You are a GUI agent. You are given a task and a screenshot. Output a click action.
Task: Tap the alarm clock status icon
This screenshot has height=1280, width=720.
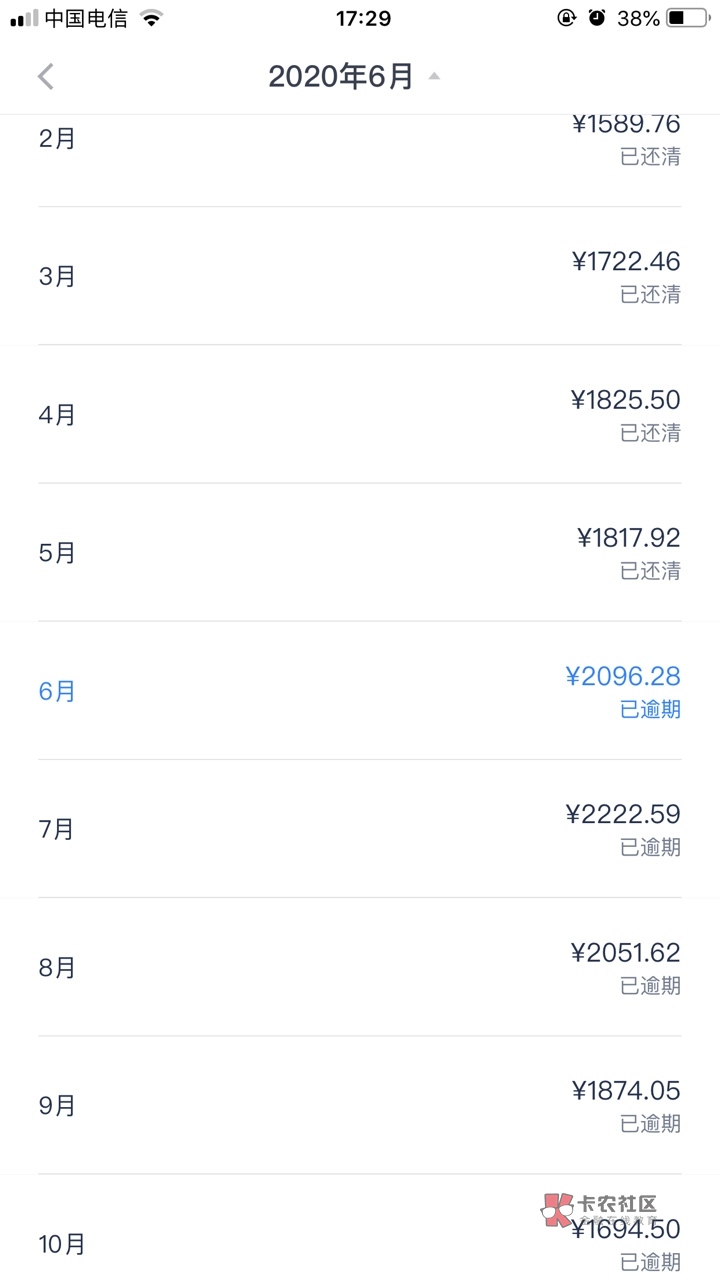point(597,18)
